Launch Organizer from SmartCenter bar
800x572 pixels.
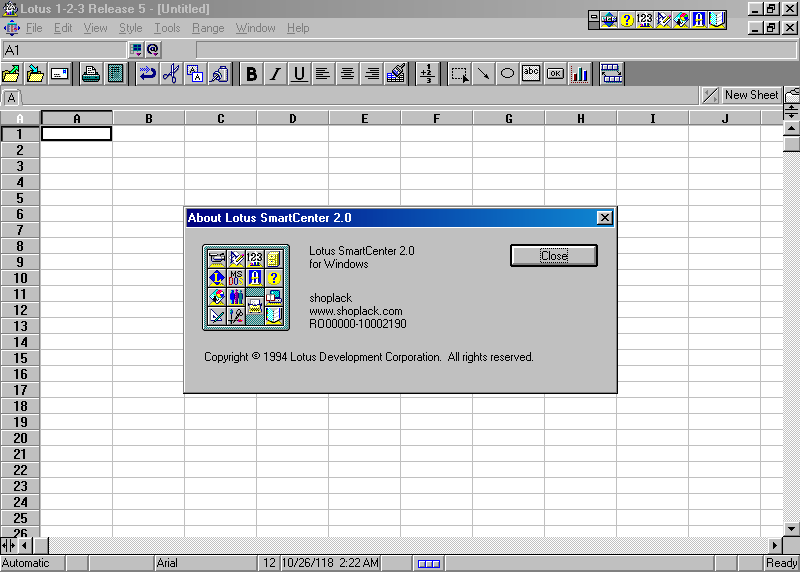(716, 20)
